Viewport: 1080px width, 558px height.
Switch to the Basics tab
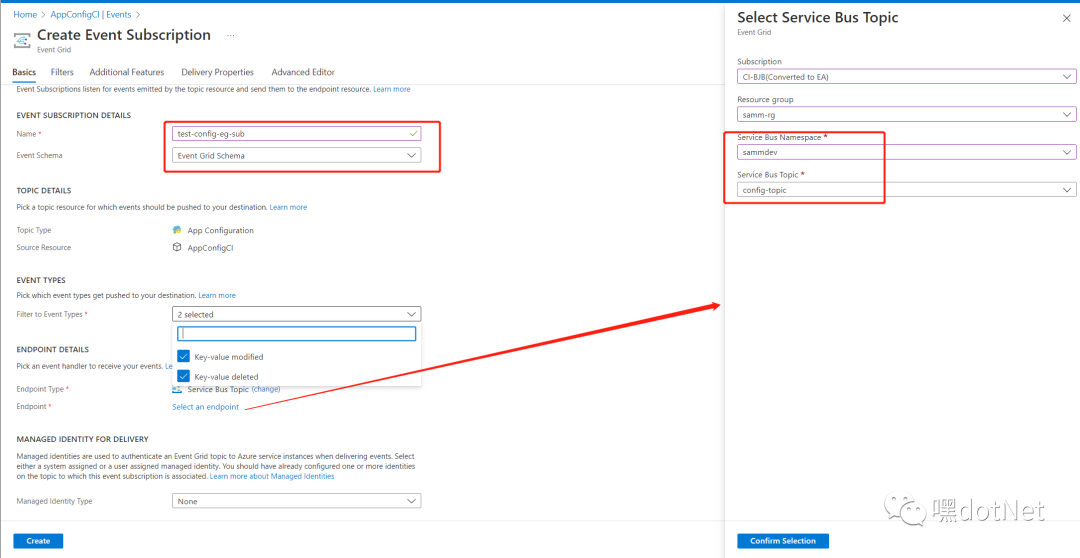tap(24, 72)
